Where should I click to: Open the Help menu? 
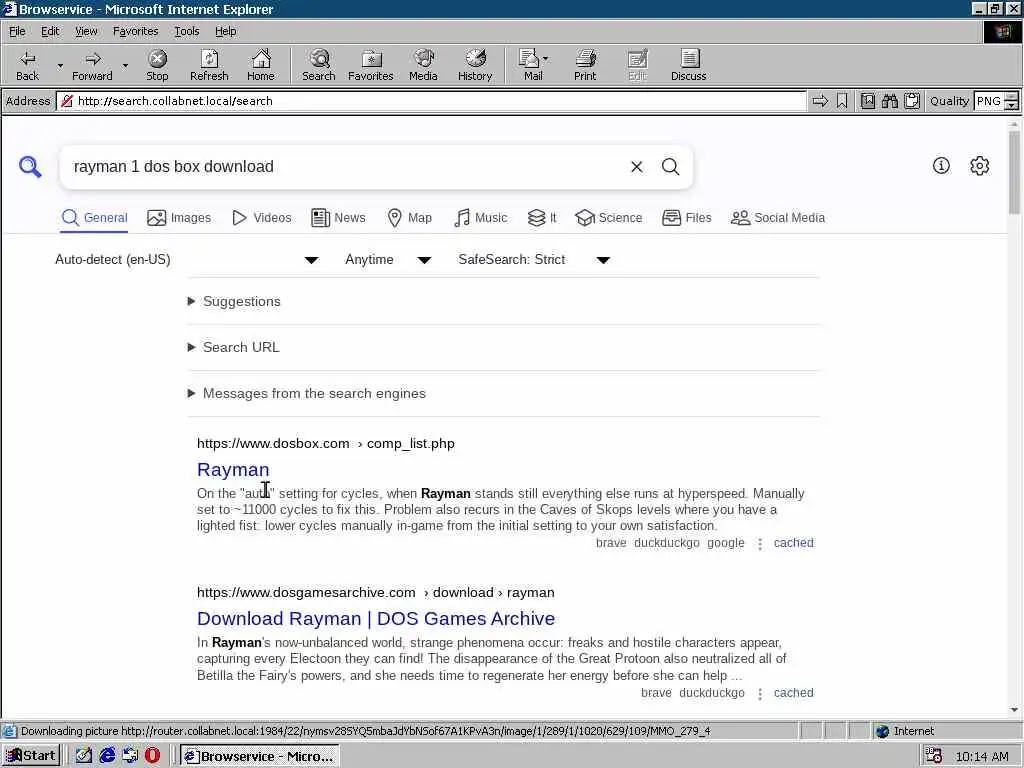coord(225,31)
